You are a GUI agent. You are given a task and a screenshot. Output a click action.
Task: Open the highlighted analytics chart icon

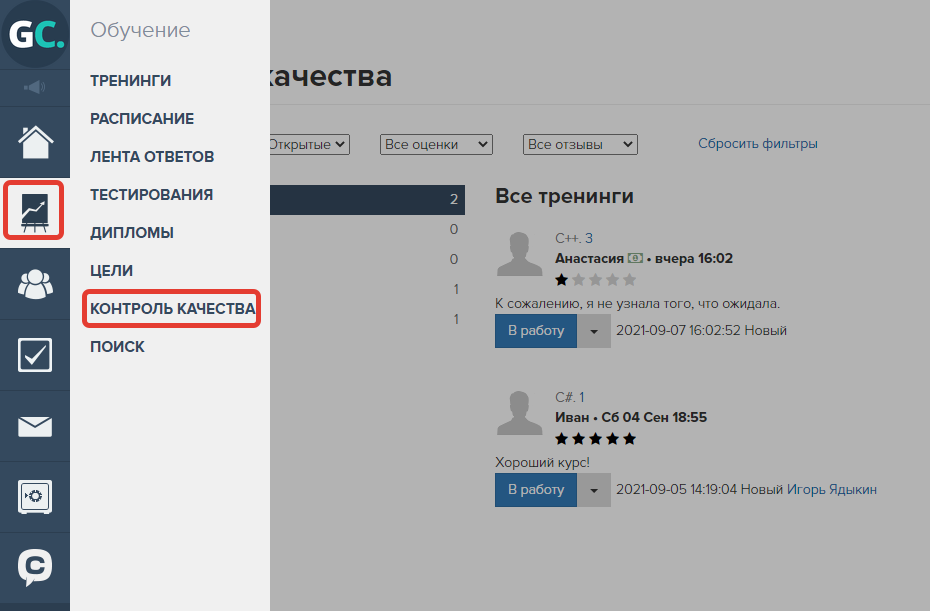click(34, 210)
